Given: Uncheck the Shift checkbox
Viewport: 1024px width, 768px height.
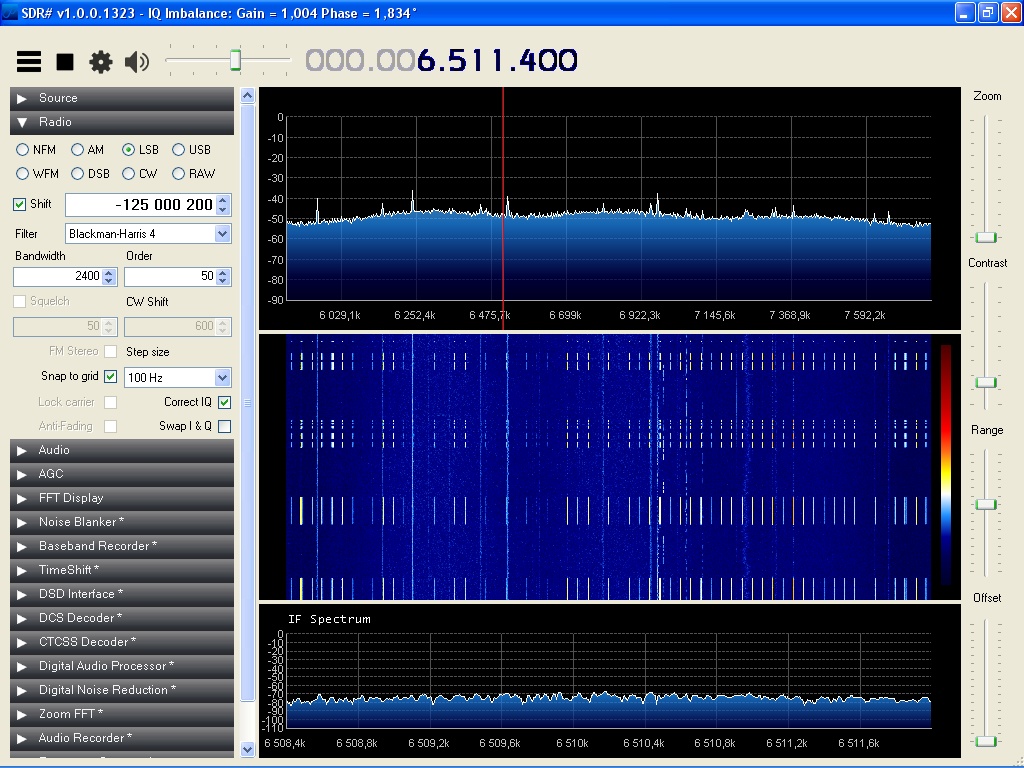Looking at the screenshot, I should click(20, 204).
